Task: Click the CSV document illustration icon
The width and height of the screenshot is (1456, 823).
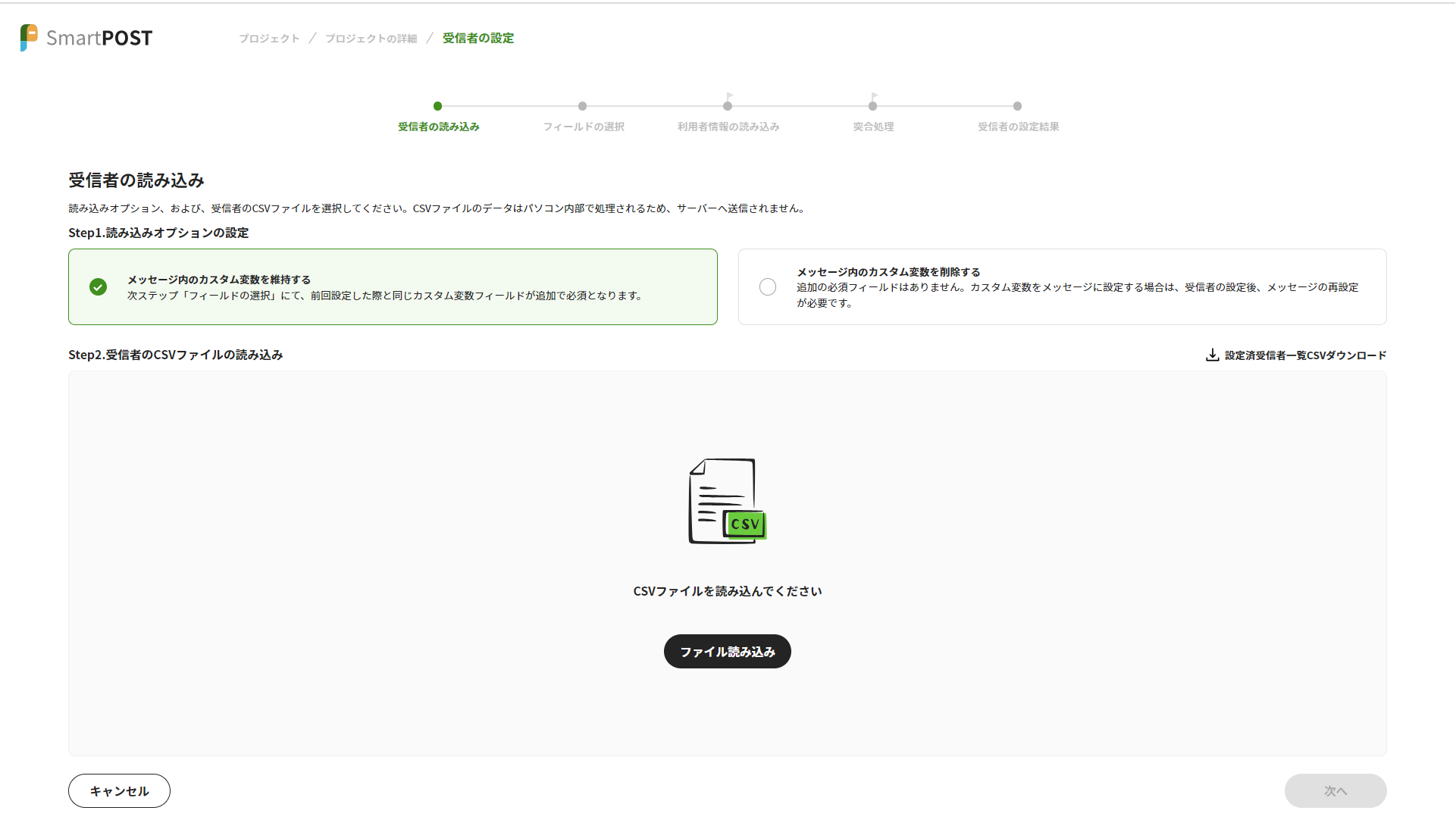Action: pos(727,501)
